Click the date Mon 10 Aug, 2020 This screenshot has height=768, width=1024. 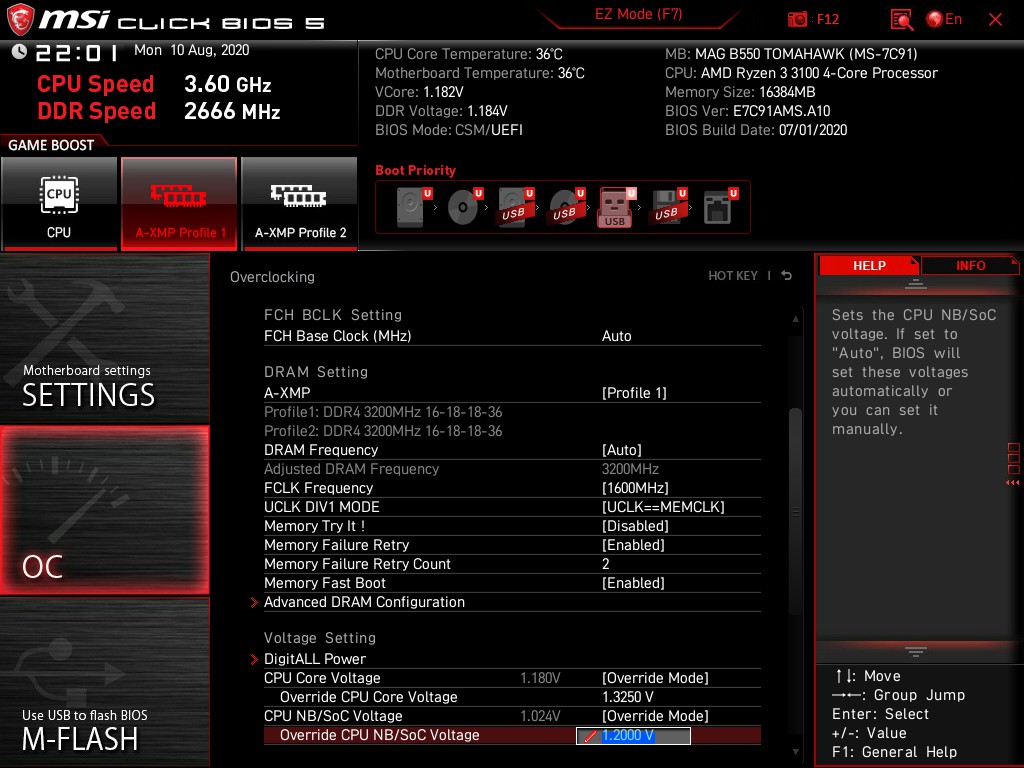coord(191,50)
